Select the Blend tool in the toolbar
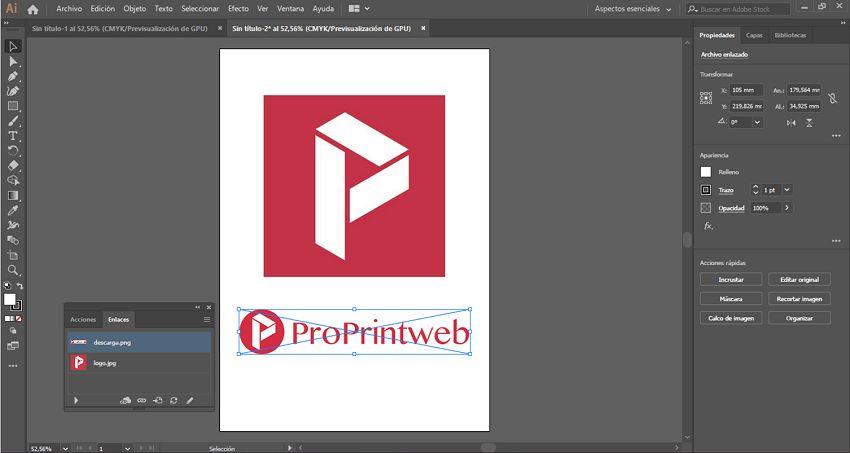 (x=13, y=240)
